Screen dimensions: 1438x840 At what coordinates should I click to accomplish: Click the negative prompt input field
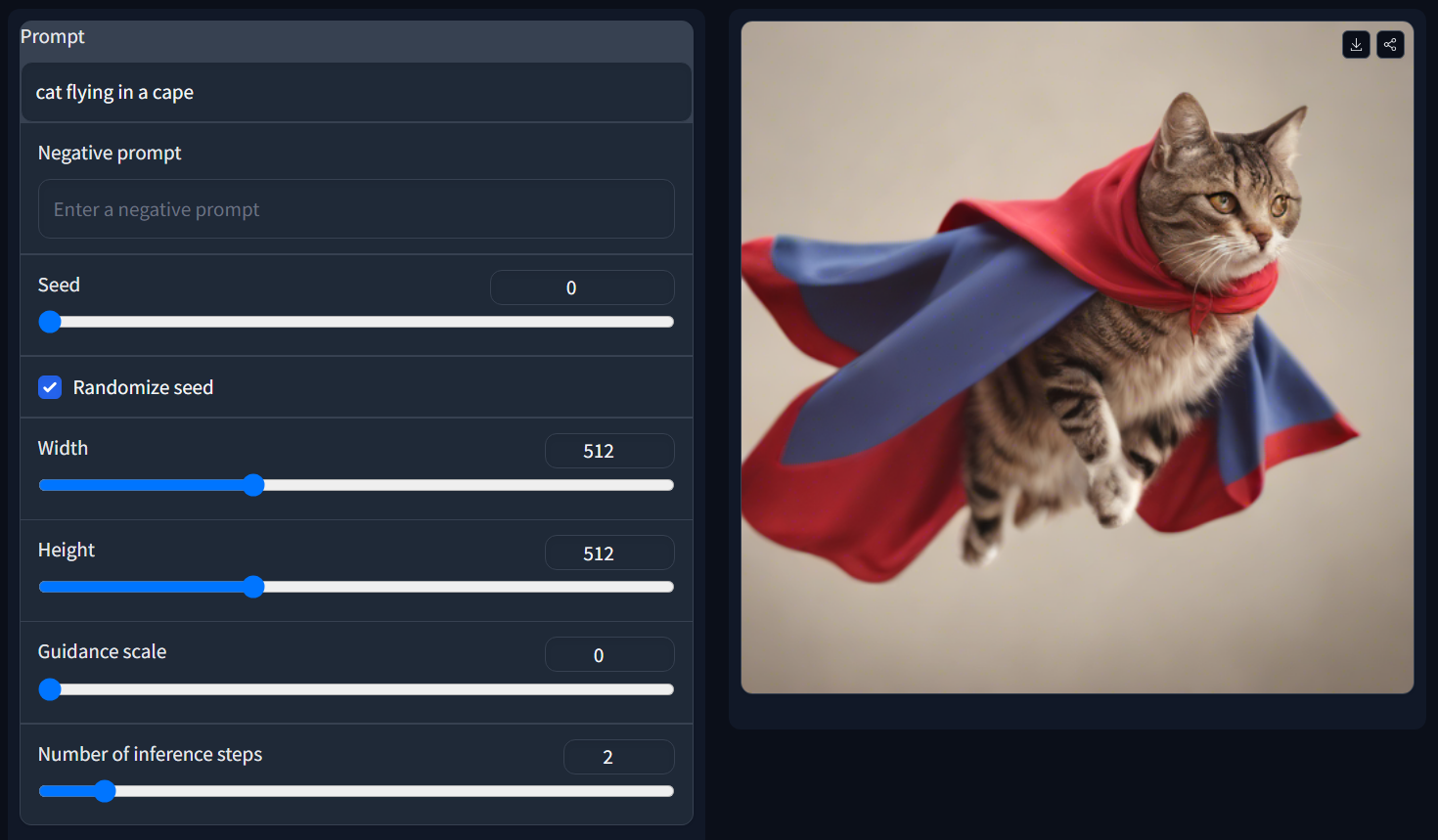[x=356, y=209]
